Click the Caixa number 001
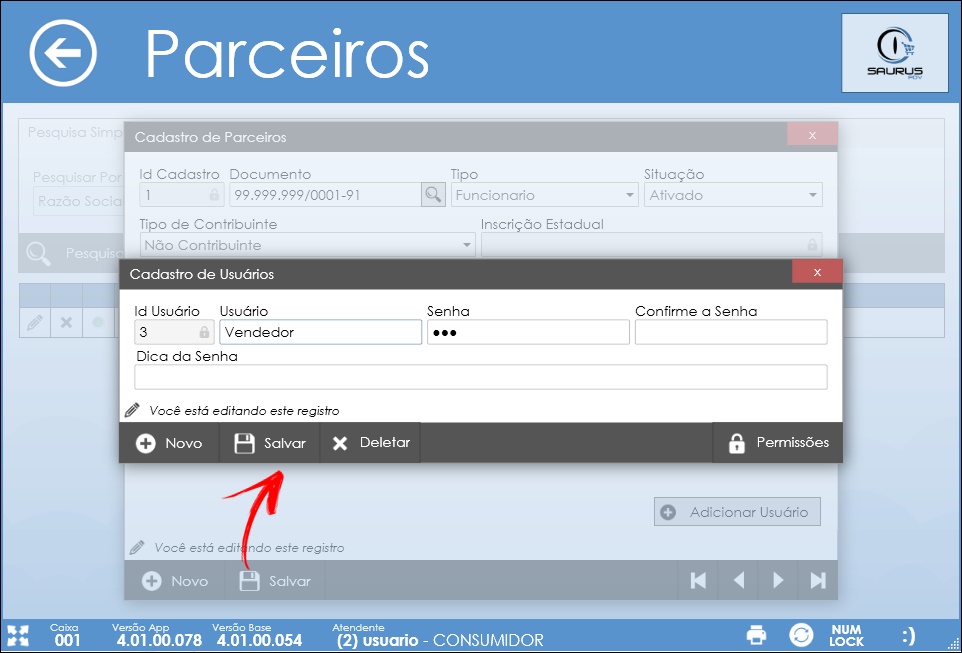Viewport: 962px width, 653px height. 67,641
